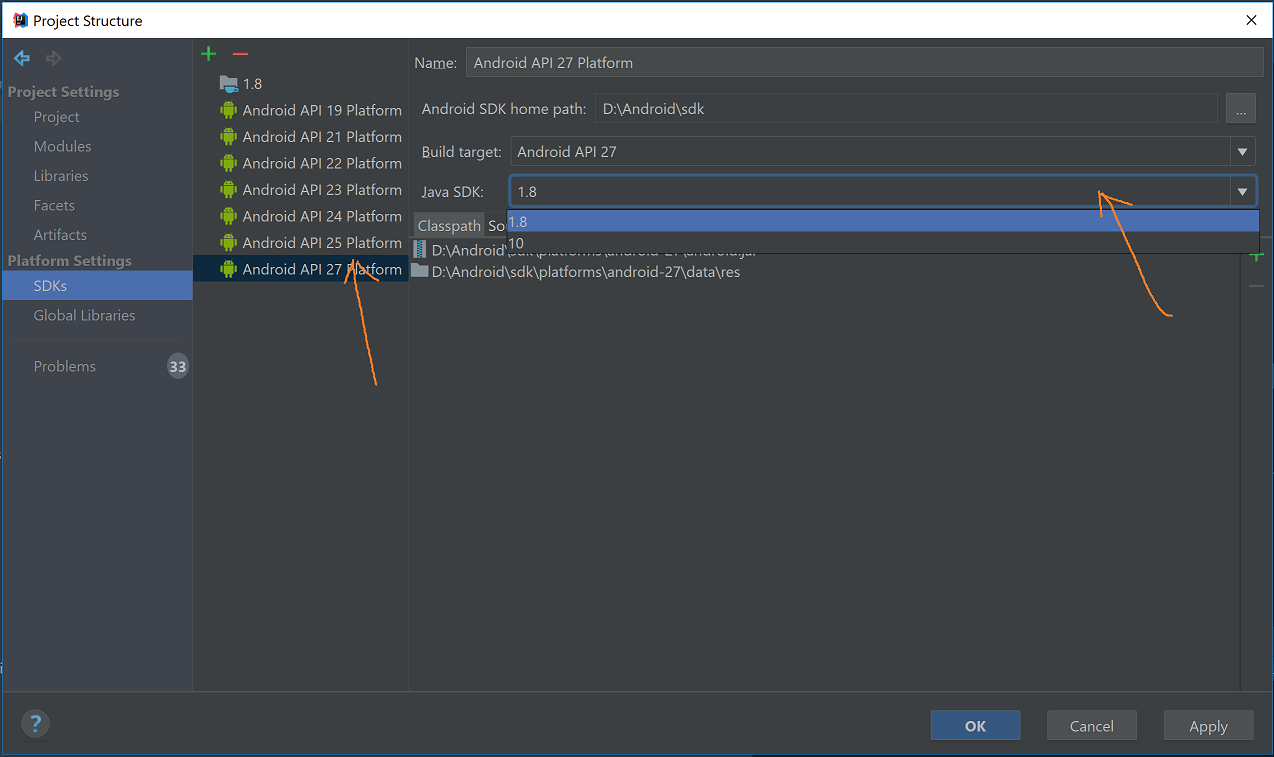
Task: Select Android API 19 Platform in list
Action: 322,110
